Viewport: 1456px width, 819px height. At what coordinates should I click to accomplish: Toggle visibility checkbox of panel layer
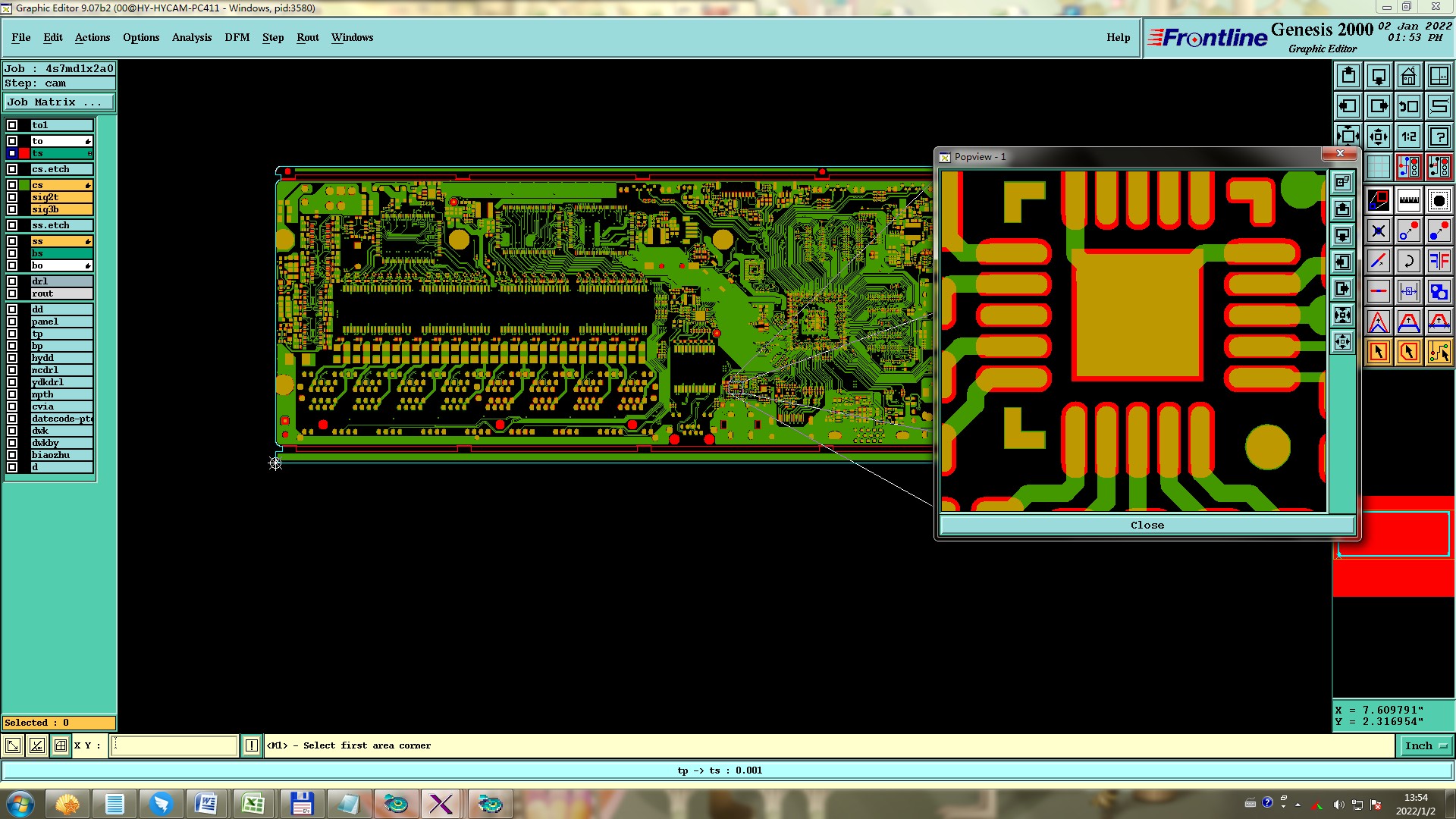point(12,322)
